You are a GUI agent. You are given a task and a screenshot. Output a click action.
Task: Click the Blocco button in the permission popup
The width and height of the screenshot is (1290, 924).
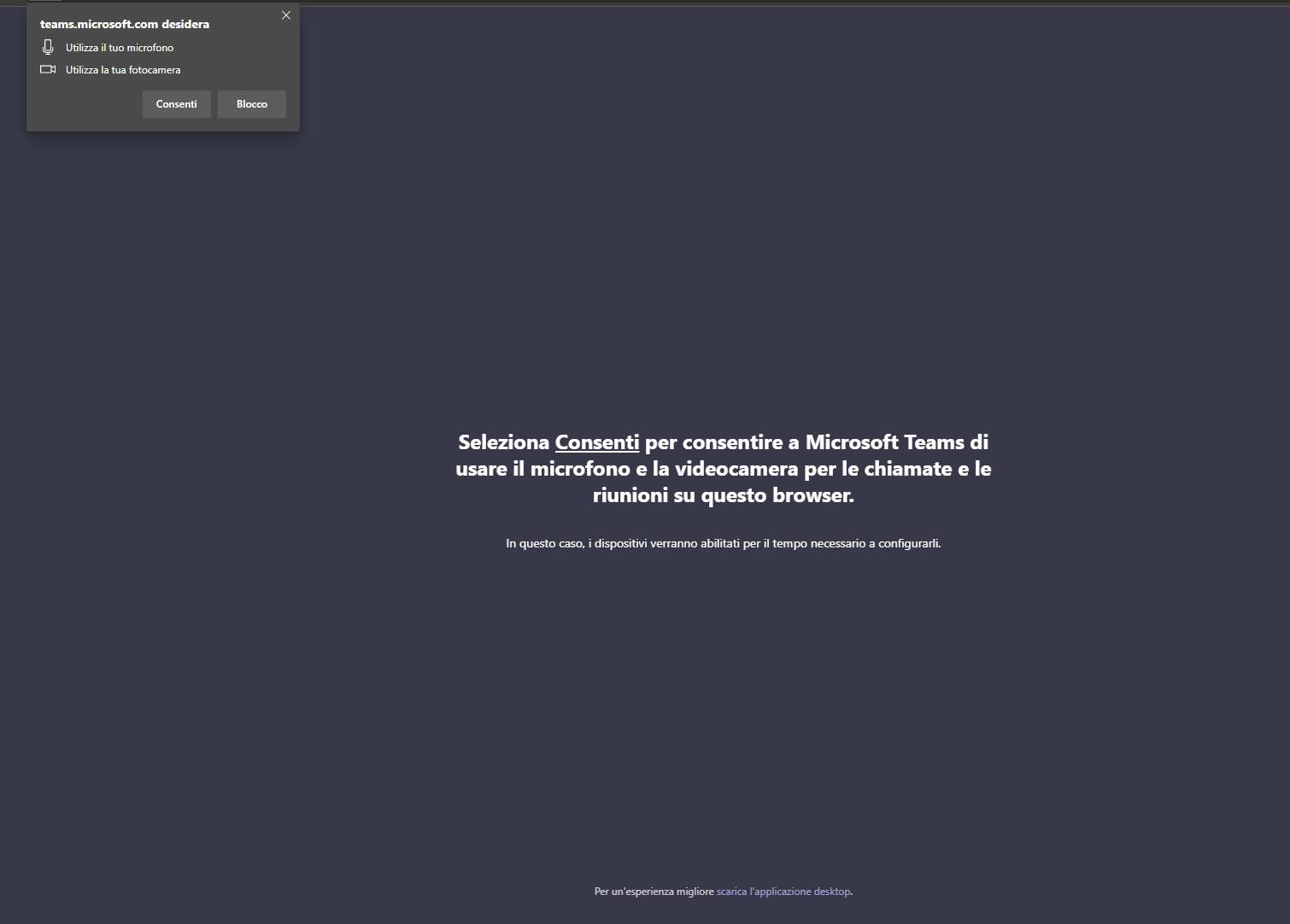point(252,104)
